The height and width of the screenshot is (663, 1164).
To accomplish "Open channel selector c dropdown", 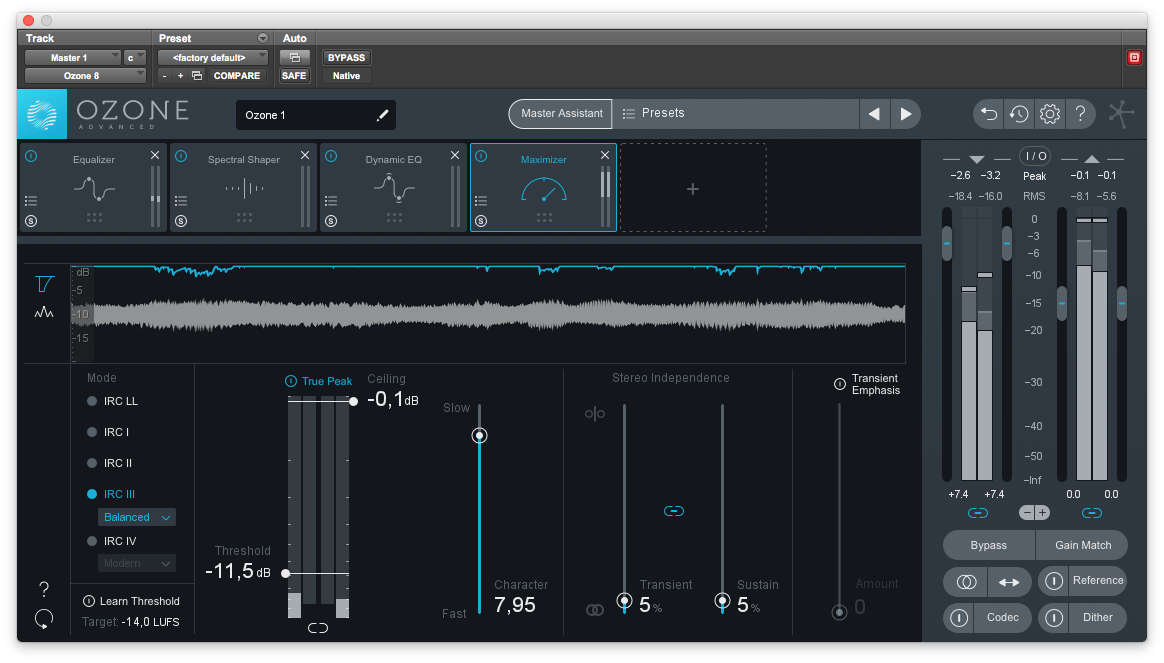I will click(134, 57).
